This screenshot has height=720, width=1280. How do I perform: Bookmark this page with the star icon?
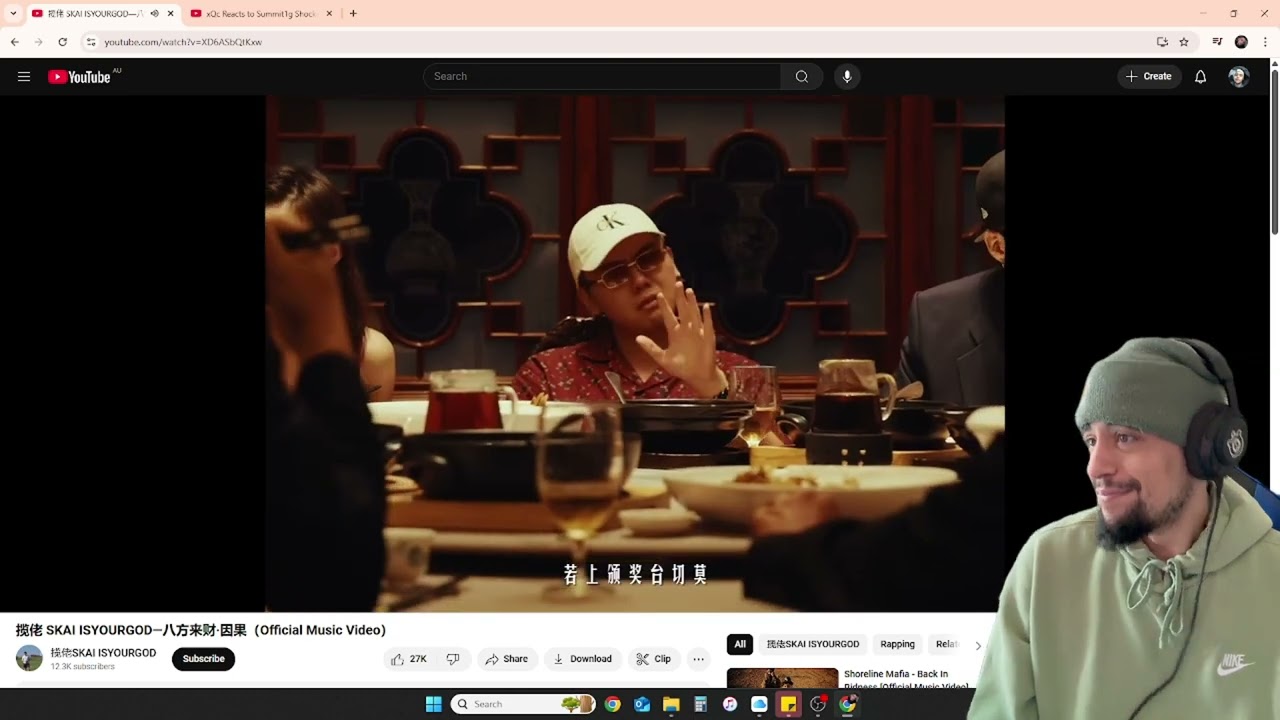point(1184,42)
